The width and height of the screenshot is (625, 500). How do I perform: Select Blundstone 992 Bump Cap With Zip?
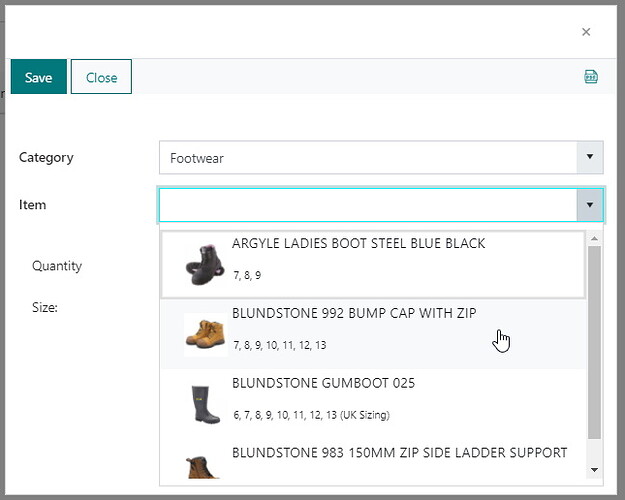[373, 334]
